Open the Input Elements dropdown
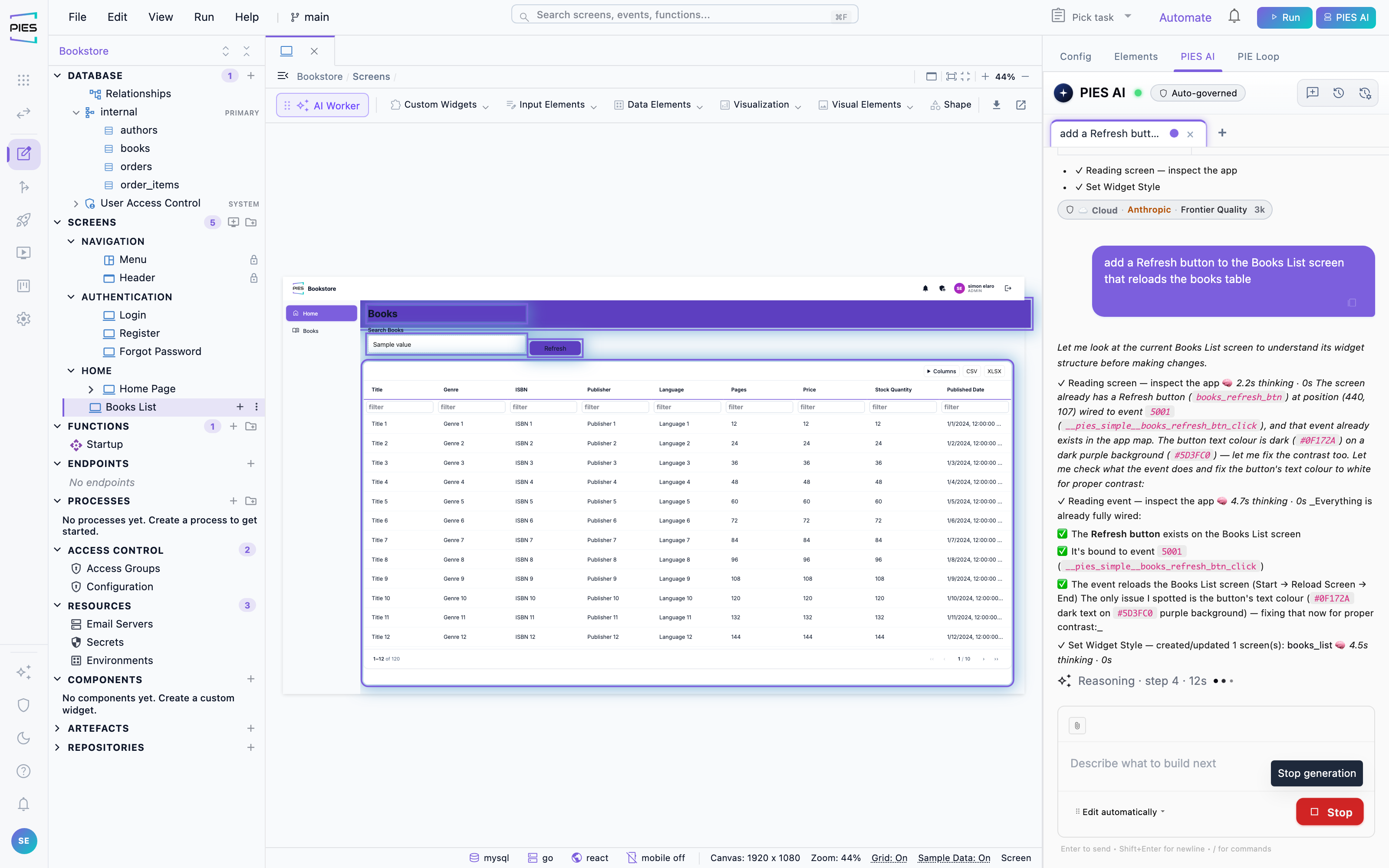 pyautogui.click(x=551, y=105)
